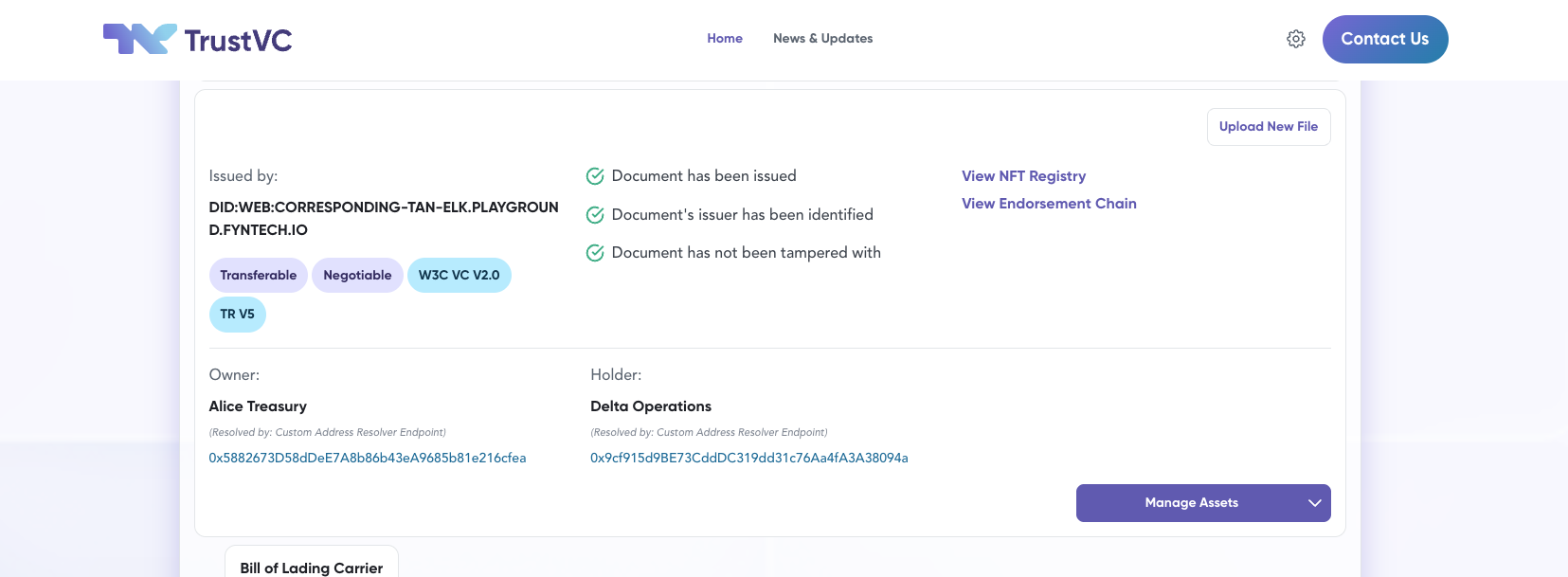Click the TrustVC logo

click(198, 40)
